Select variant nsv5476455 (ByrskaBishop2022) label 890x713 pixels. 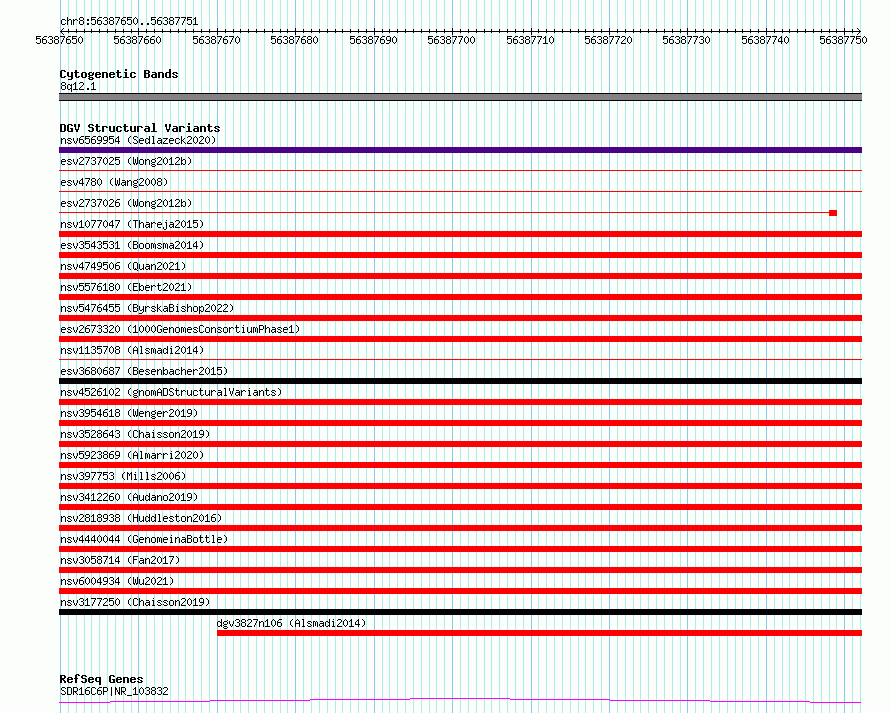tap(147, 308)
